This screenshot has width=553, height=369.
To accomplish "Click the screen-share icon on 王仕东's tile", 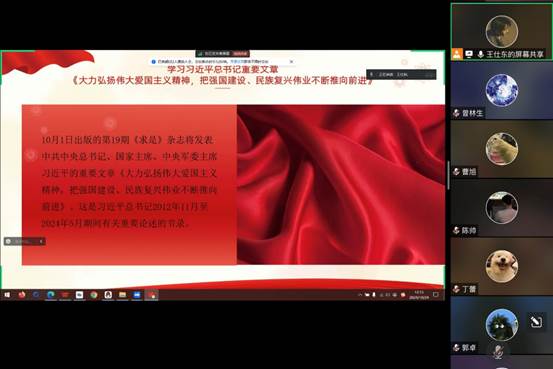I will [469, 54].
